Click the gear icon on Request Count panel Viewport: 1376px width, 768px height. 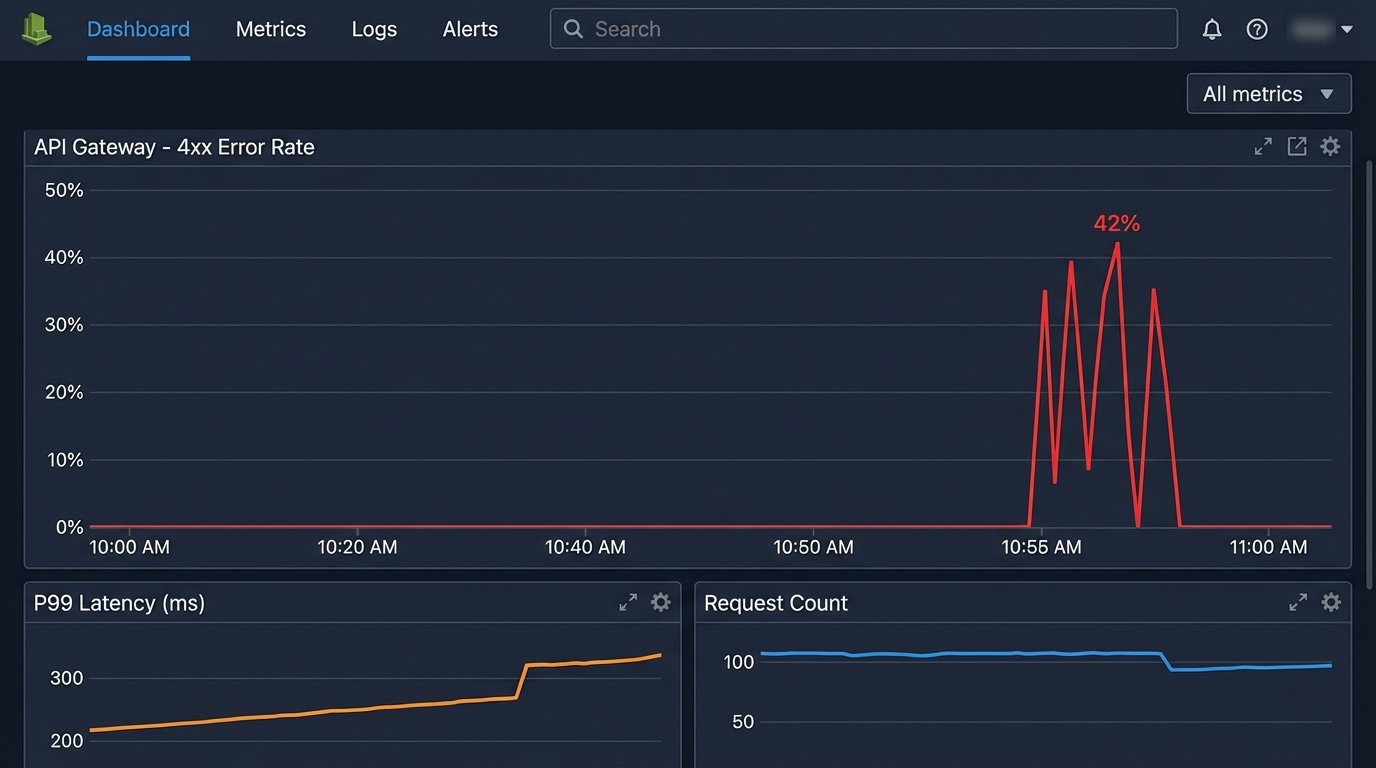pos(1331,602)
